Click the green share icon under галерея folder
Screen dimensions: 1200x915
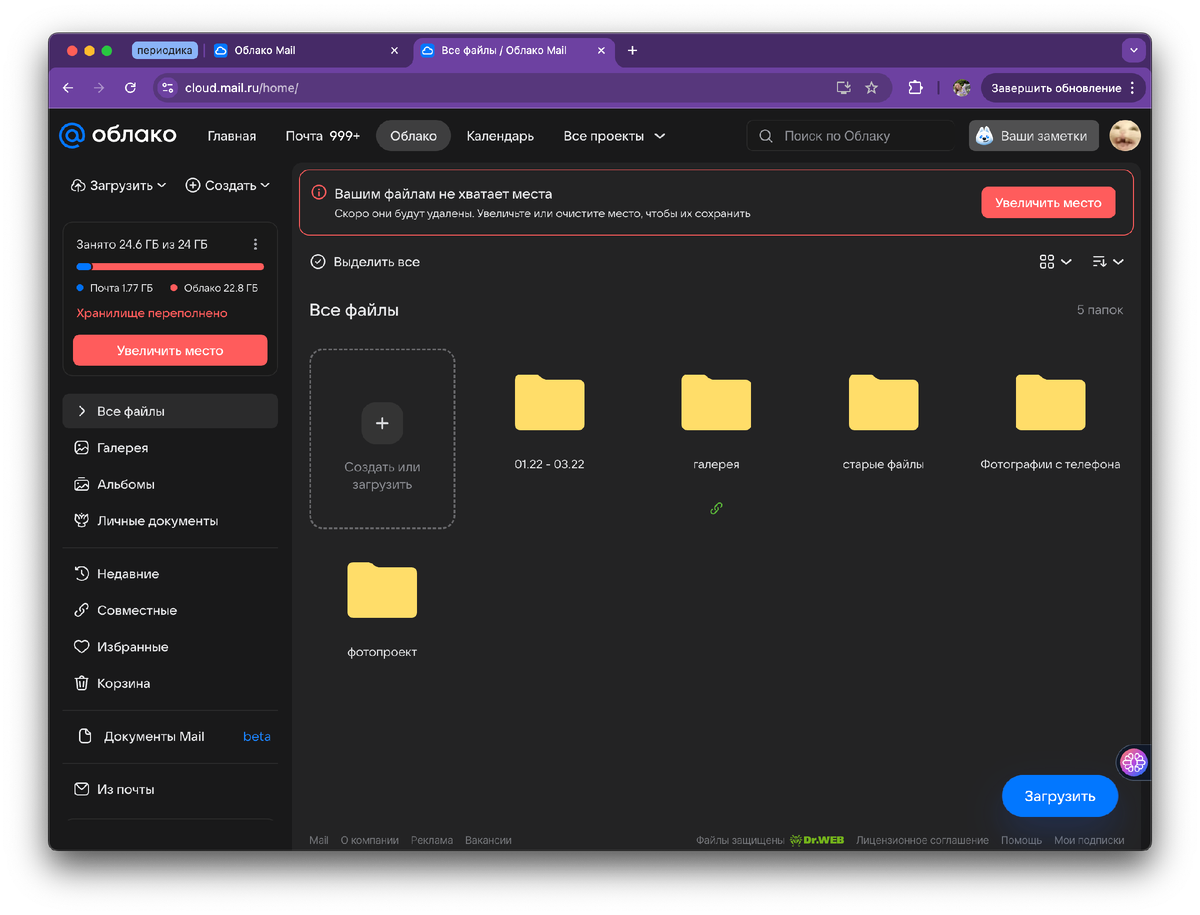click(x=716, y=508)
